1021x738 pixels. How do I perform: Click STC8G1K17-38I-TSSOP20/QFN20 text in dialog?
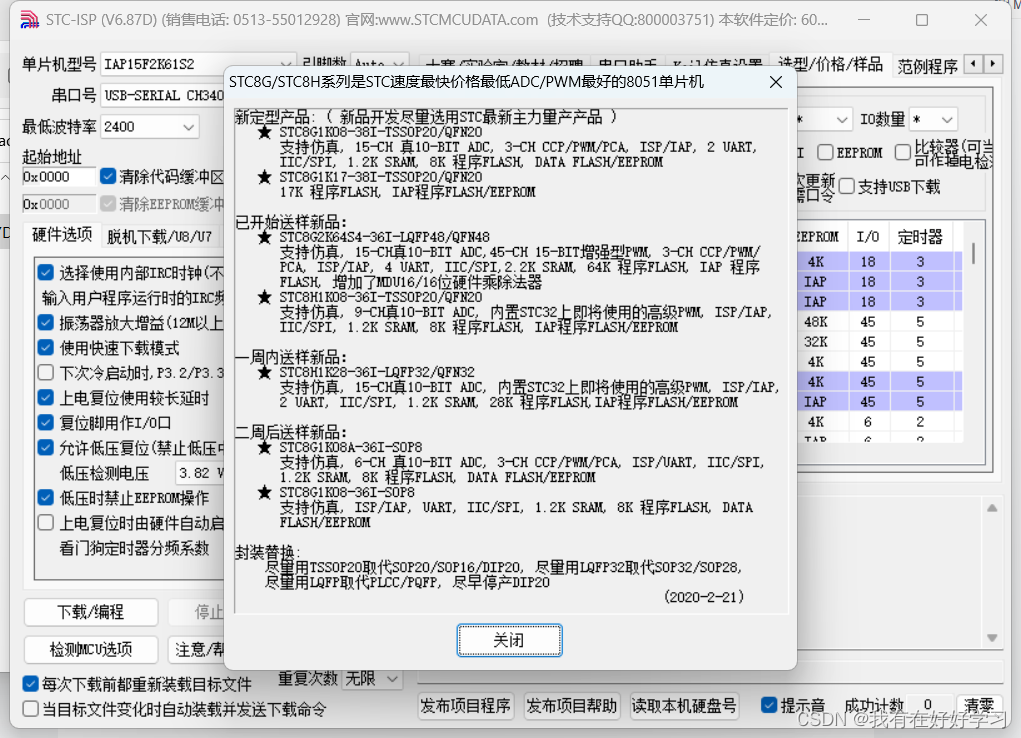click(x=381, y=177)
